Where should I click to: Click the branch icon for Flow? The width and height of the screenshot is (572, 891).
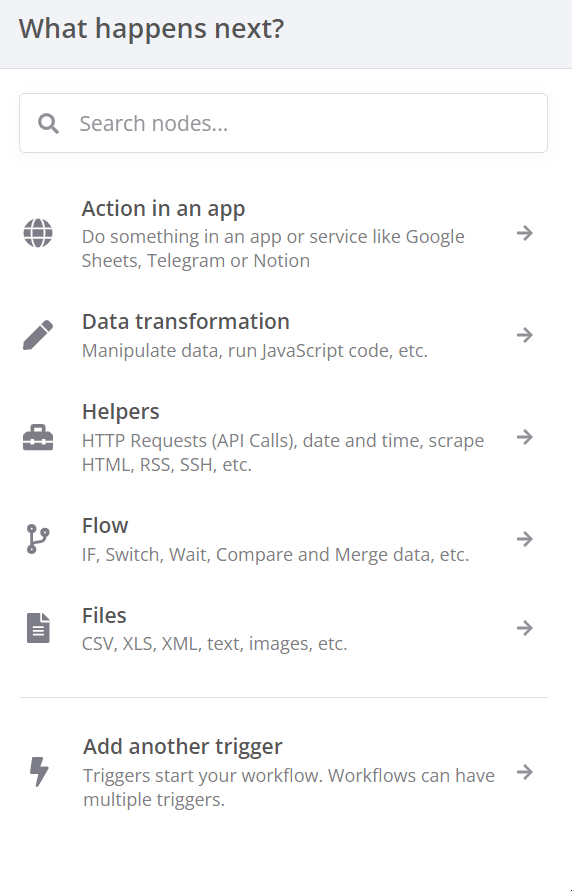pos(38,539)
